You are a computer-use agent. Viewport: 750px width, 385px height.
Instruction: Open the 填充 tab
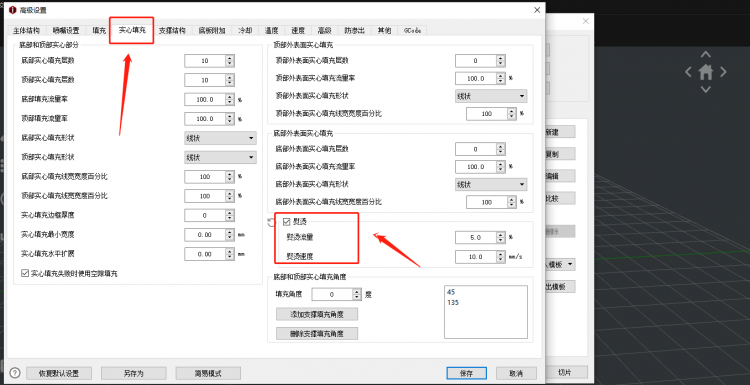(99, 30)
